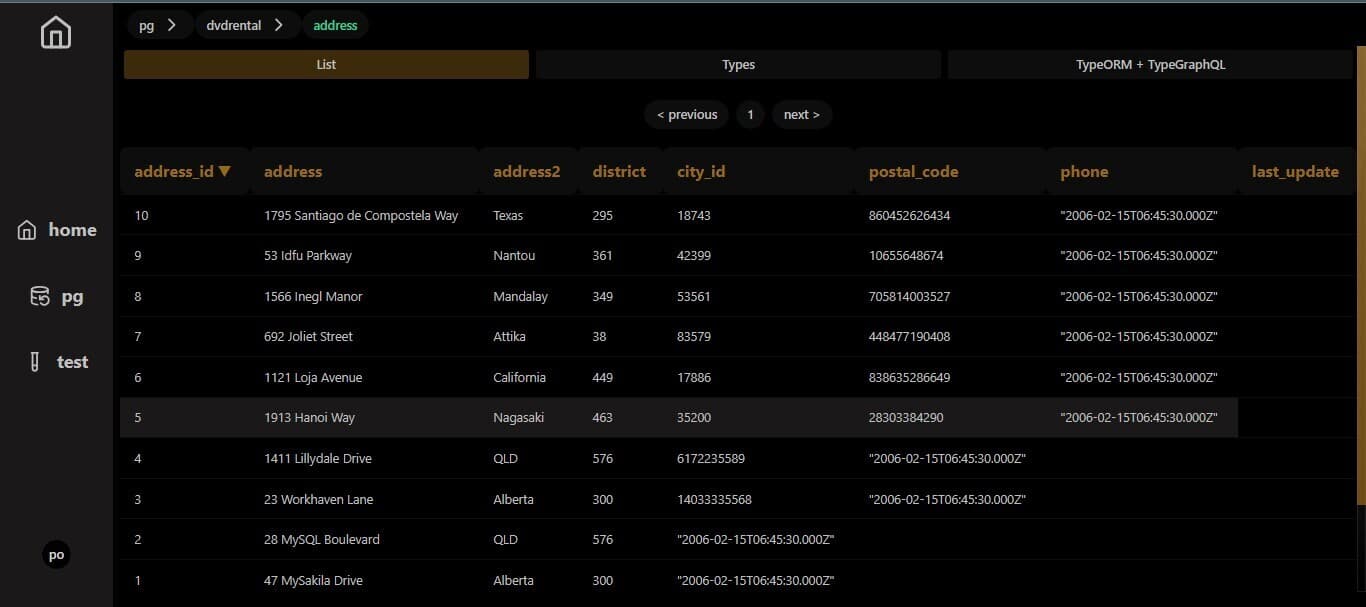The width and height of the screenshot is (1366, 607).
Task: Select page number 1
Action: pos(750,114)
